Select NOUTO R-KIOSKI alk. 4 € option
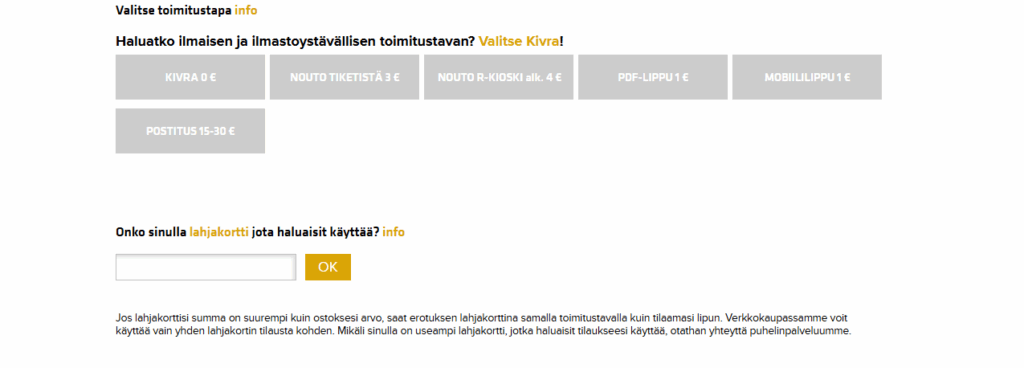Viewport: 1024px width, 368px height. click(498, 77)
